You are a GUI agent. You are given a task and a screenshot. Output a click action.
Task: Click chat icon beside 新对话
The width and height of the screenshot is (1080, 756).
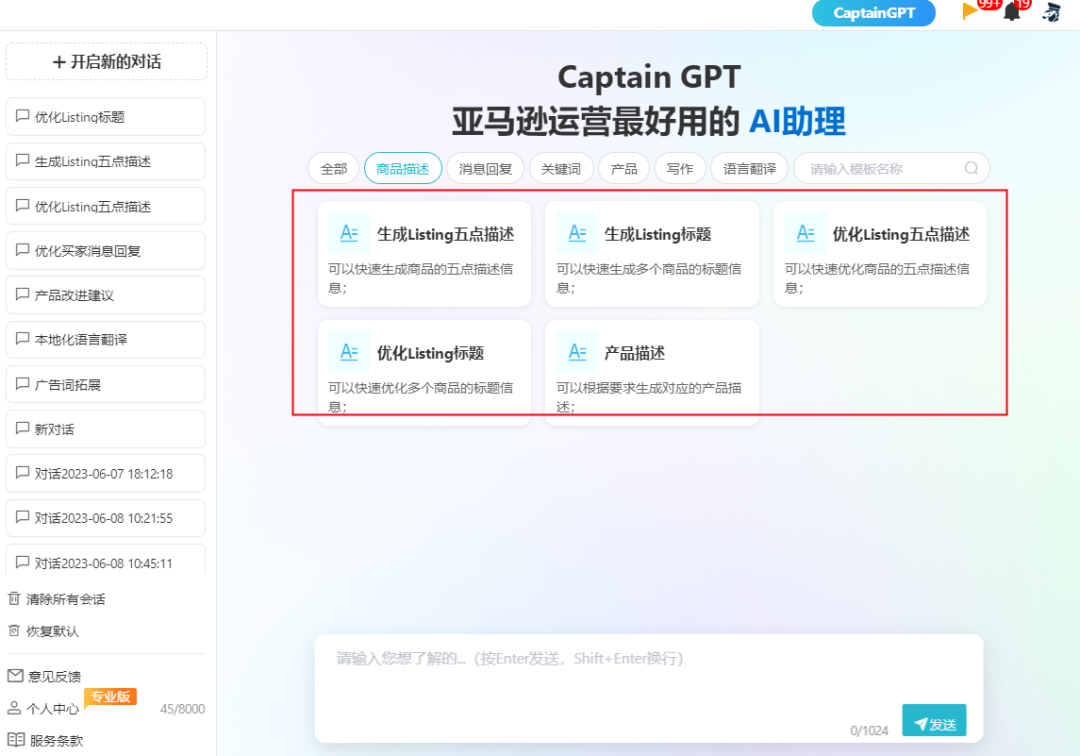(23, 429)
